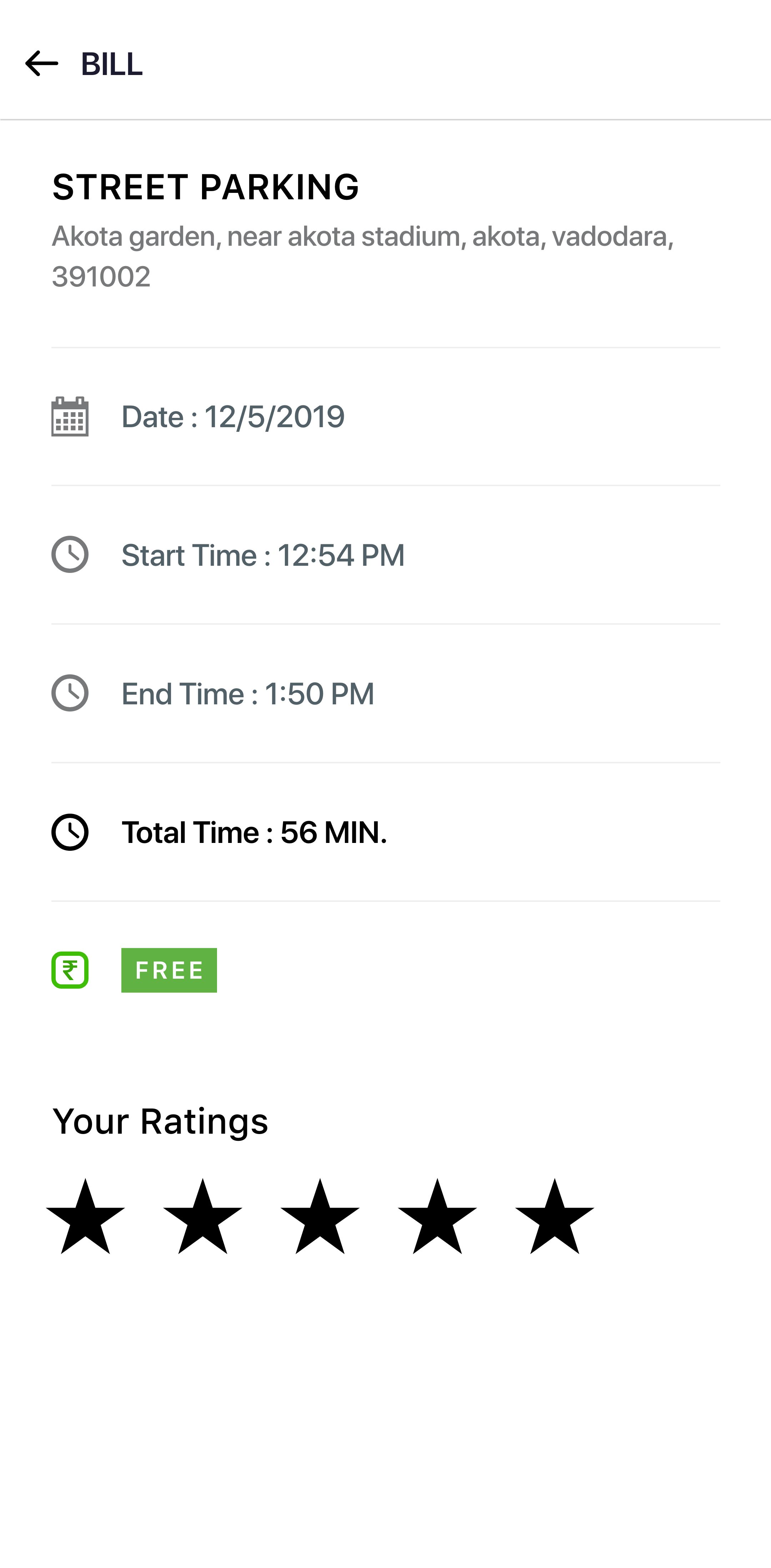
Task: Tap the back arrow icon
Action: click(41, 63)
